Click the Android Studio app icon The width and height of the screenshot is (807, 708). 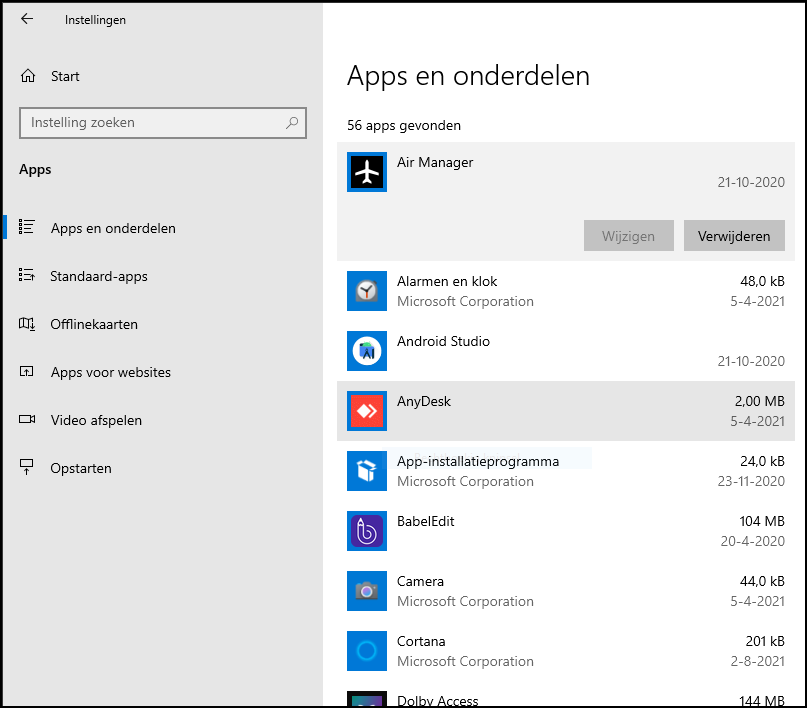[366, 351]
